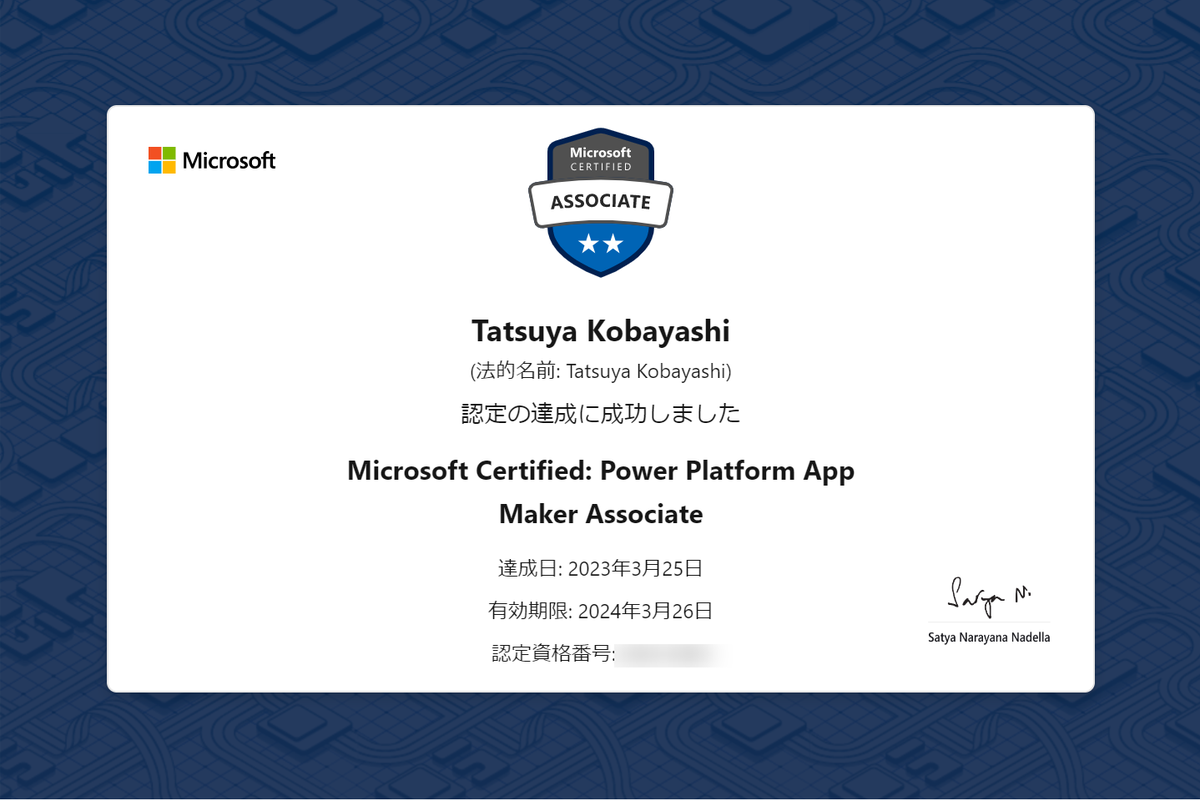Click the legal name line in parentheses
This screenshot has height=801, width=1200.
tap(601, 372)
